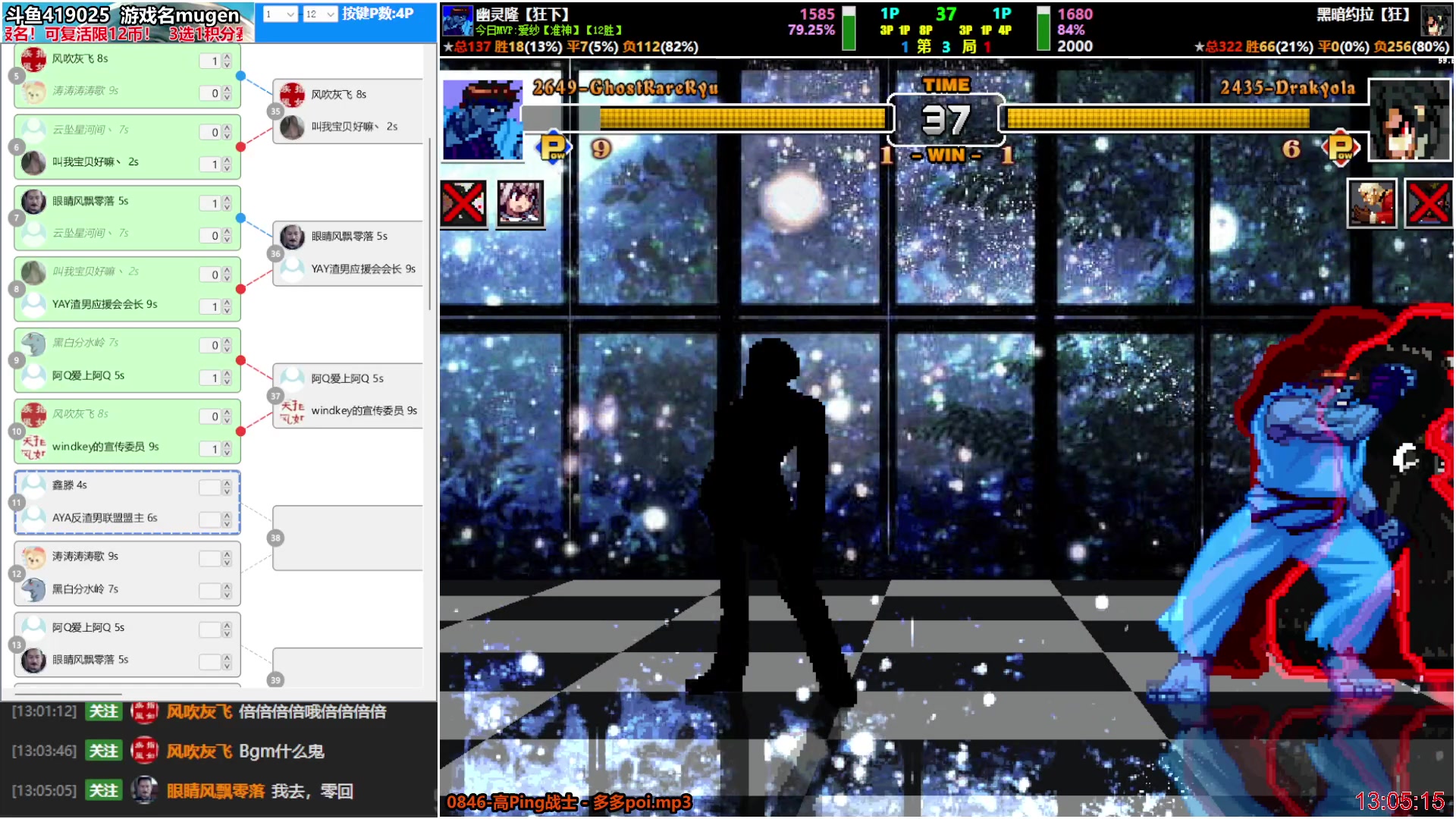Image resolution: width=1456 pixels, height=819 pixels.
Task: Click 眼睛风飘零落 username in chat
Action: tap(215, 791)
